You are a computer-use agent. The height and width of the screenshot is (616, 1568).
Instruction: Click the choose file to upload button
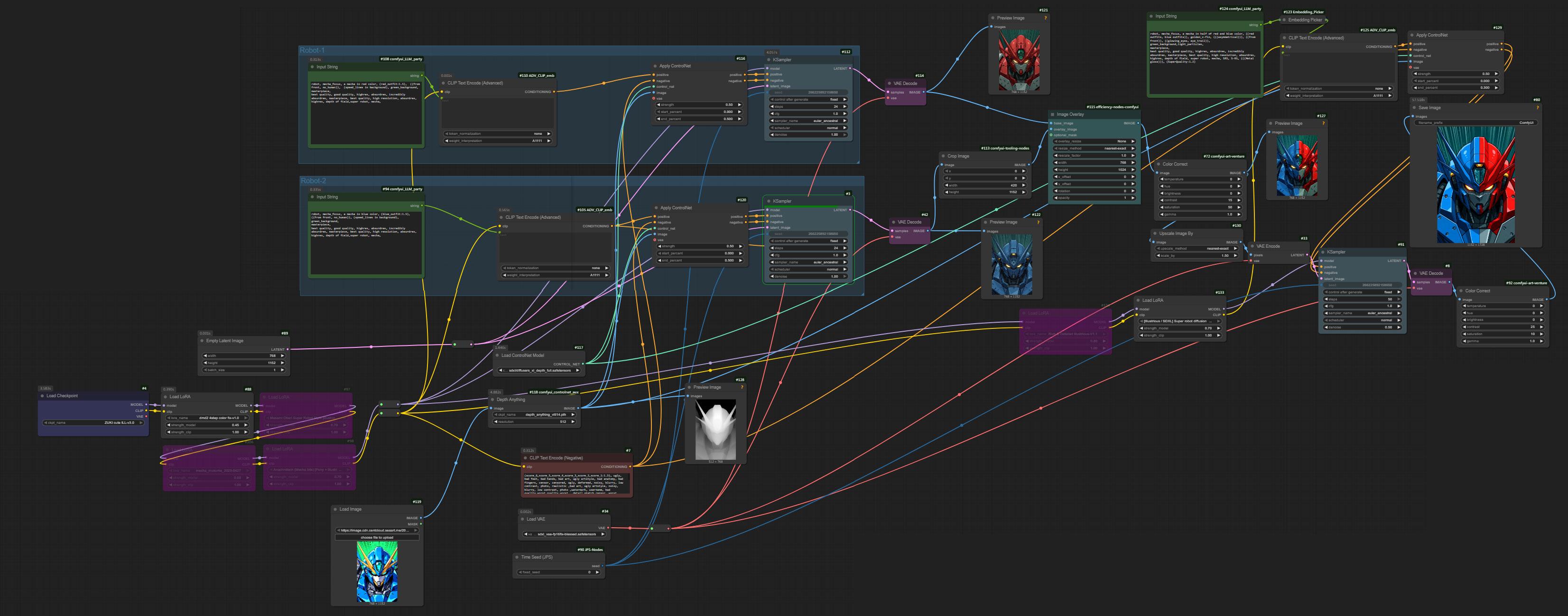377,538
